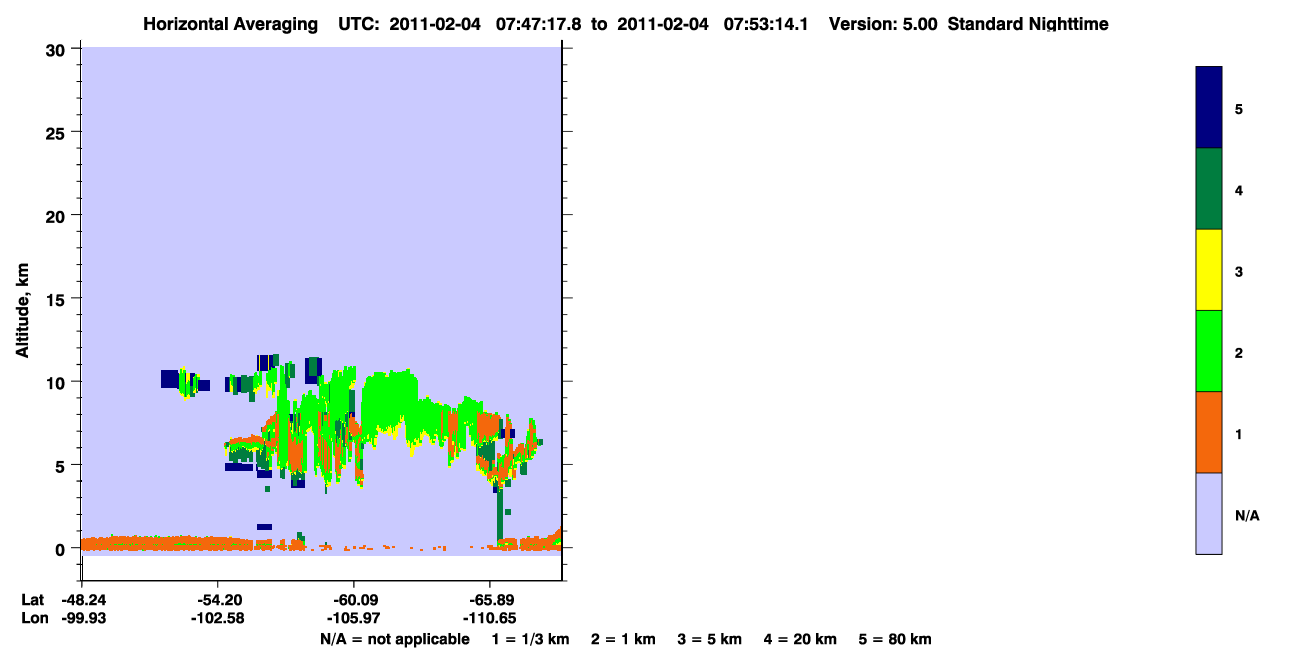Click the vertical dark green column below 4 km
This screenshot has width=1300, height=667.
click(x=499, y=515)
